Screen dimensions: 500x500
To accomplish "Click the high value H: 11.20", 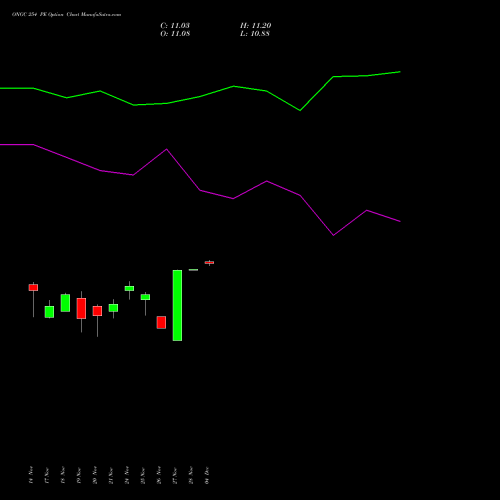I will click(255, 26).
